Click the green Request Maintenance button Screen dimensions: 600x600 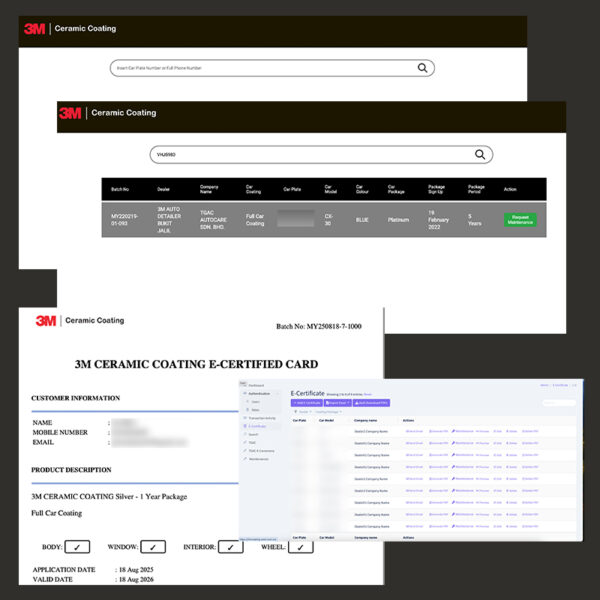[520, 220]
